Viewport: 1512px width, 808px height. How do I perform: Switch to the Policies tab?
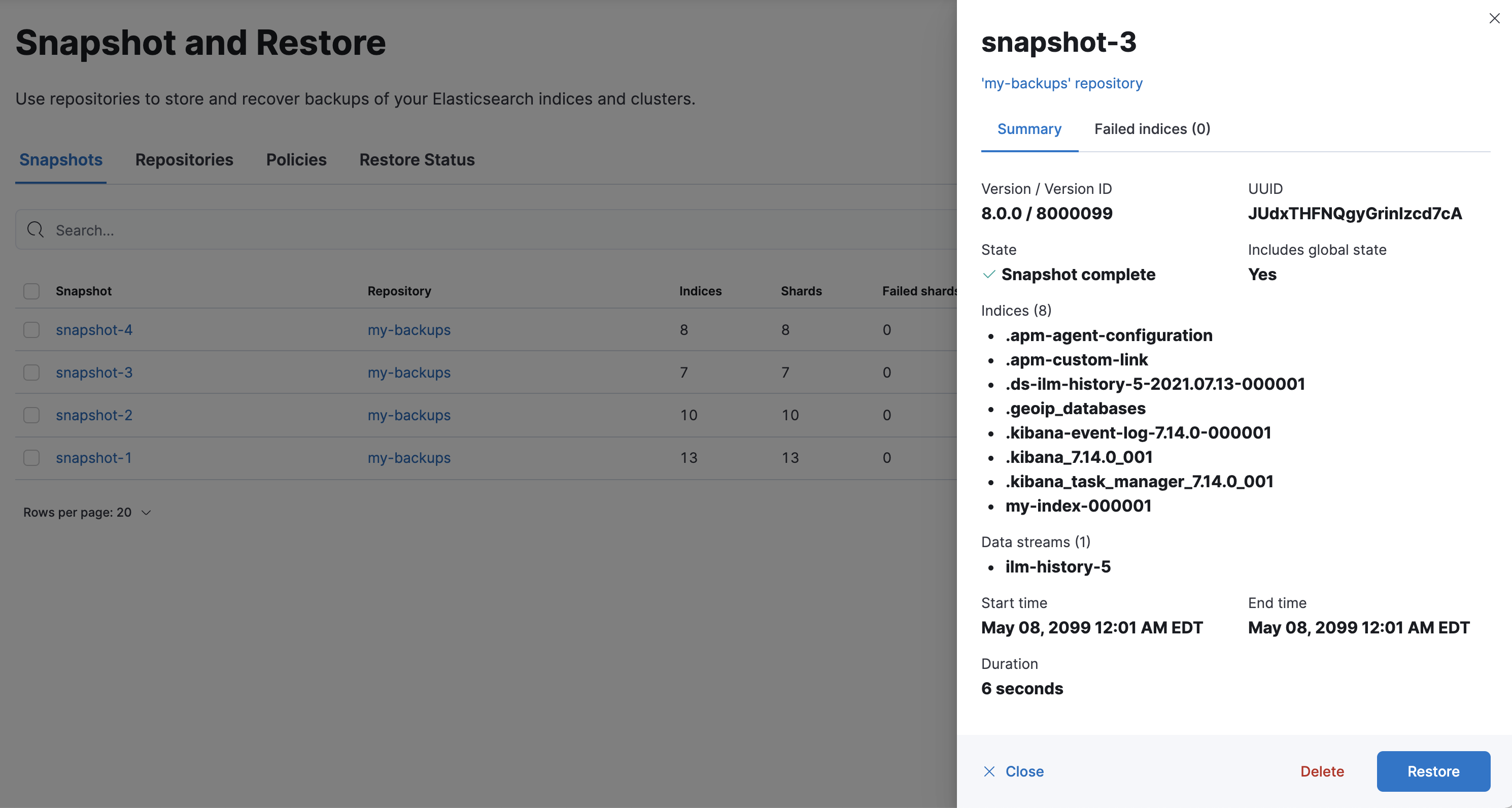(296, 160)
